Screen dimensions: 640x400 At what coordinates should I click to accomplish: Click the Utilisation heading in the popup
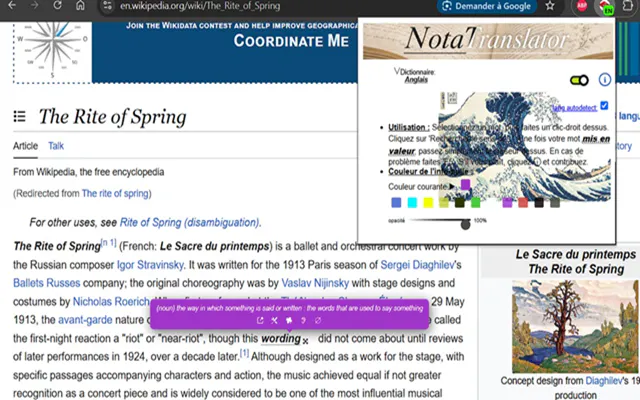pyautogui.click(x=409, y=127)
